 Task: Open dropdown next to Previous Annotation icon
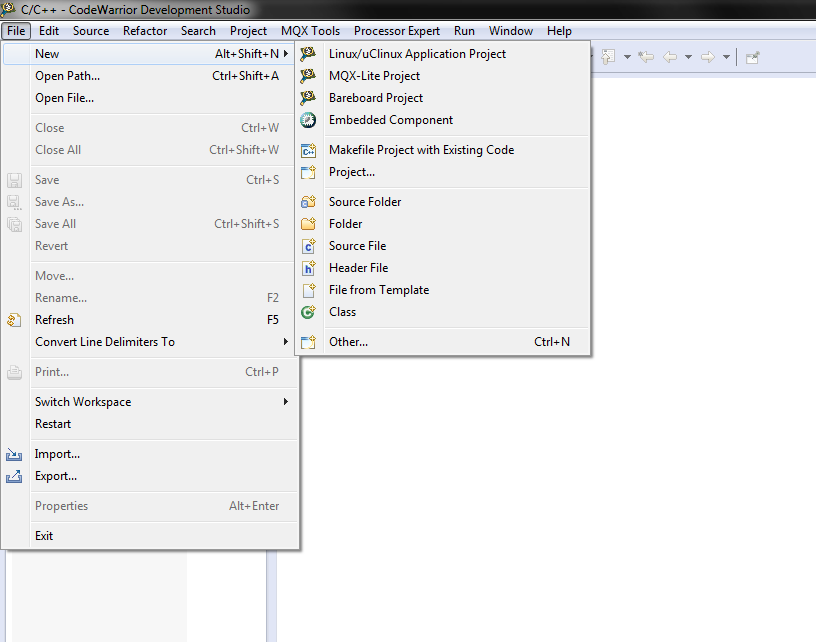[x=627, y=57]
